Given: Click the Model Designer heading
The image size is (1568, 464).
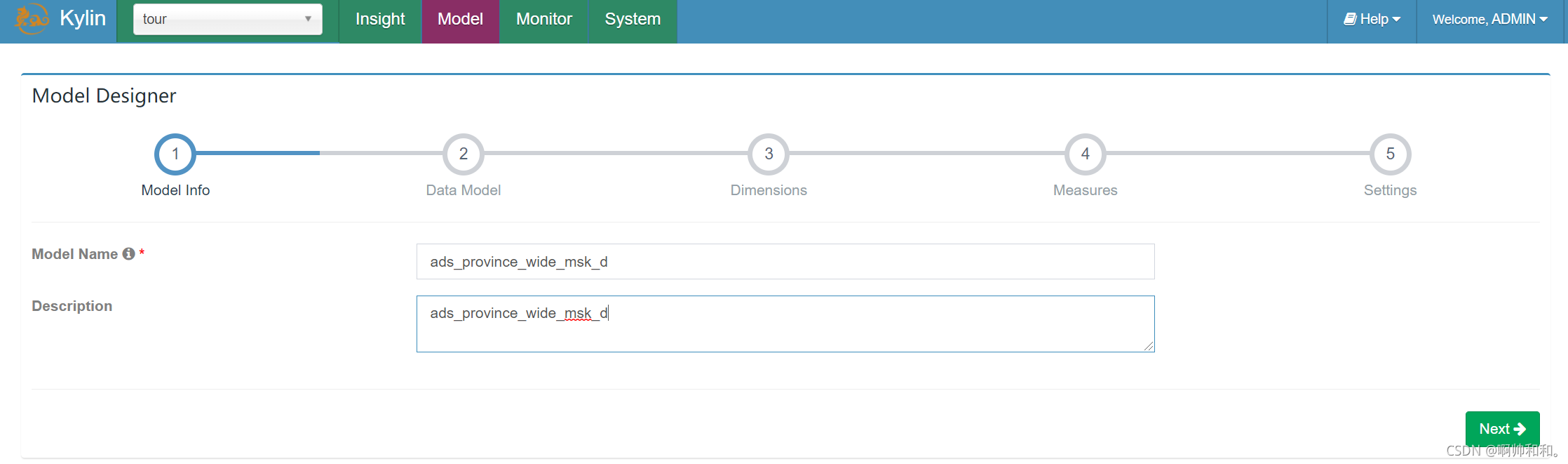Looking at the screenshot, I should (x=104, y=95).
